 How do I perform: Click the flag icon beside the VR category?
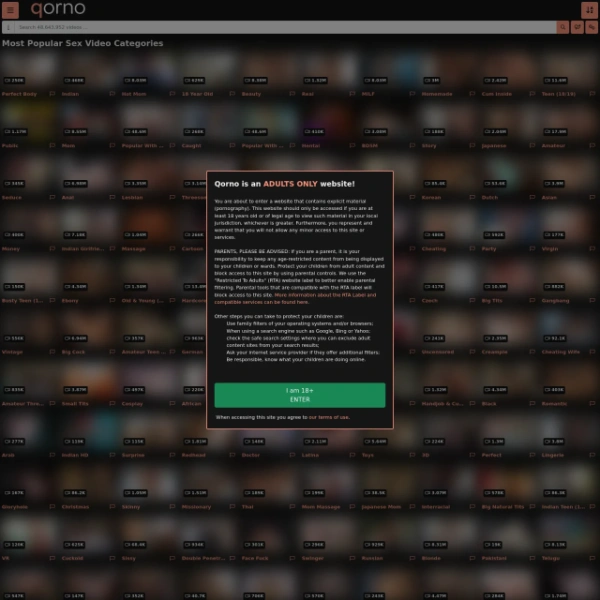click(x=52, y=558)
